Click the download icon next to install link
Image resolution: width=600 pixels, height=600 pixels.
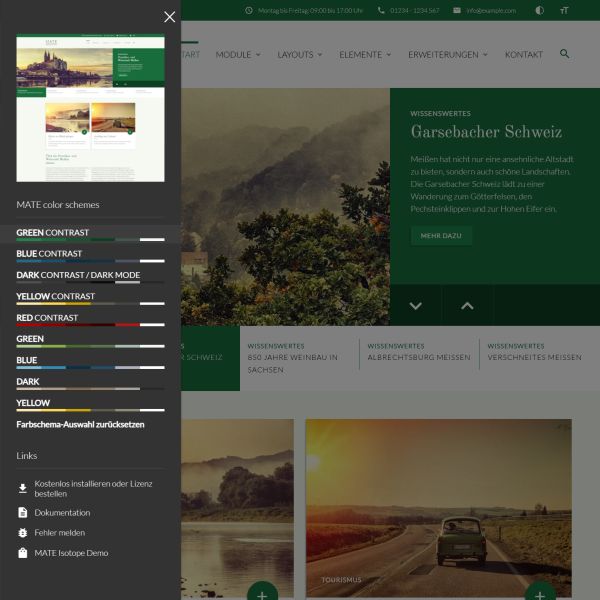tap(23, 488)
